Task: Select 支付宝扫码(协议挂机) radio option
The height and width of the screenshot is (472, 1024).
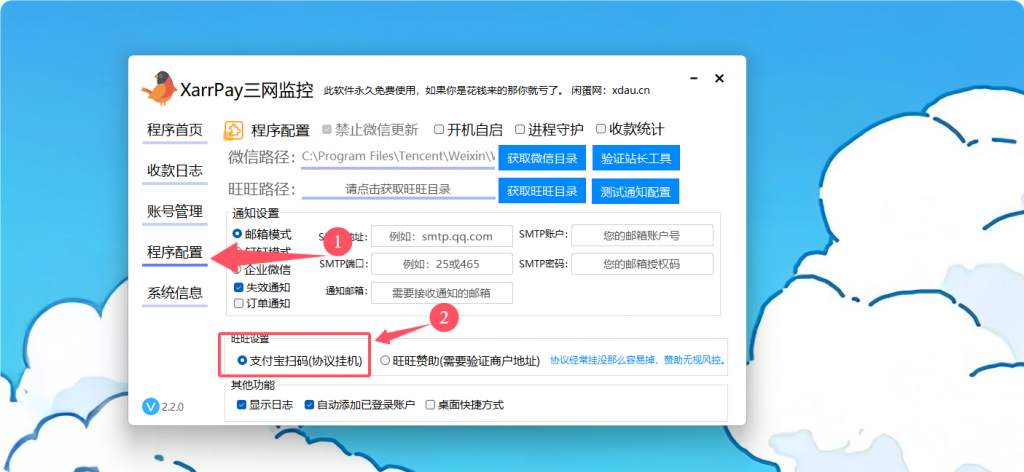Action: point(242,360)
